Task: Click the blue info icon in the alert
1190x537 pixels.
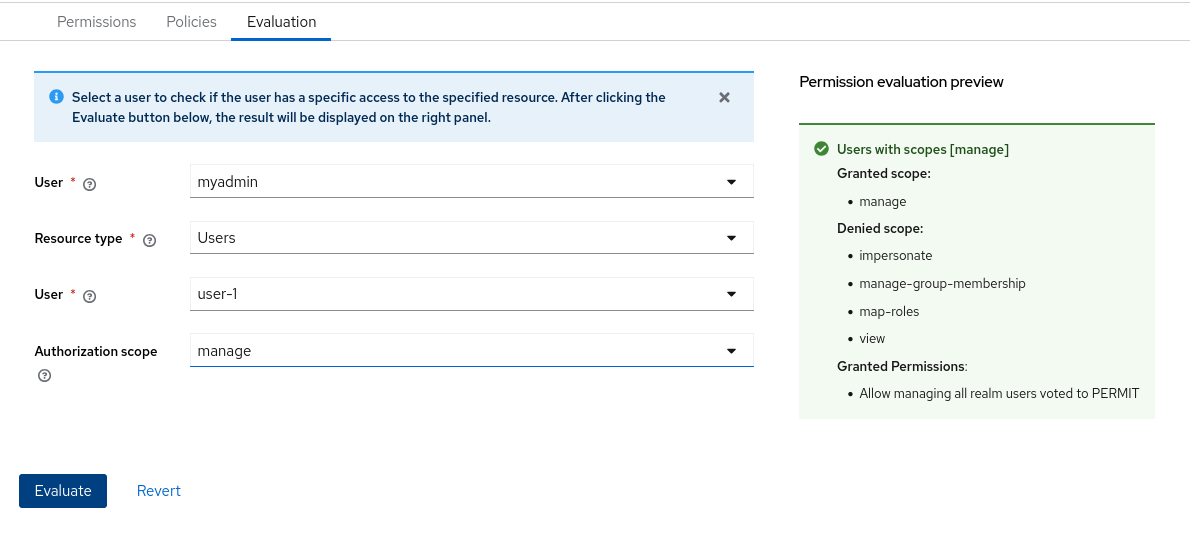Action: coord(55,98)
